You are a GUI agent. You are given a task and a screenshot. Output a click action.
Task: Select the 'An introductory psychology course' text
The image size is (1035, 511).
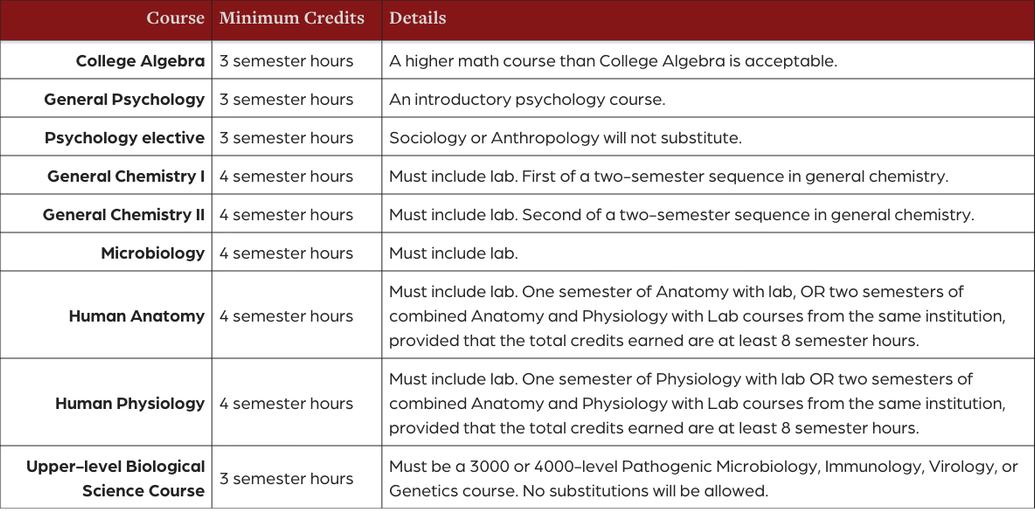click(526, 99)
